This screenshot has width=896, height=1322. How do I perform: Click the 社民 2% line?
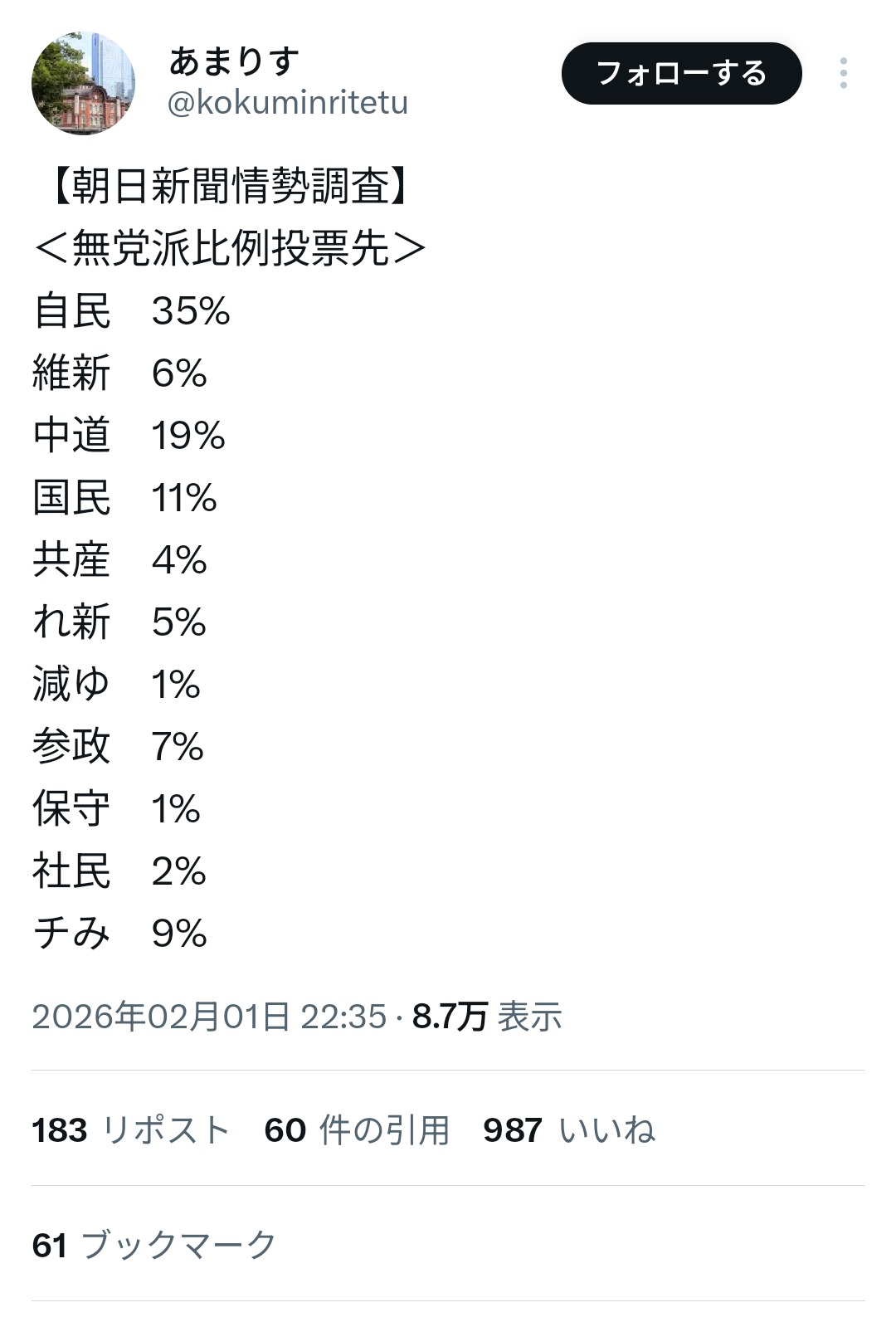(x=119, y=871)
